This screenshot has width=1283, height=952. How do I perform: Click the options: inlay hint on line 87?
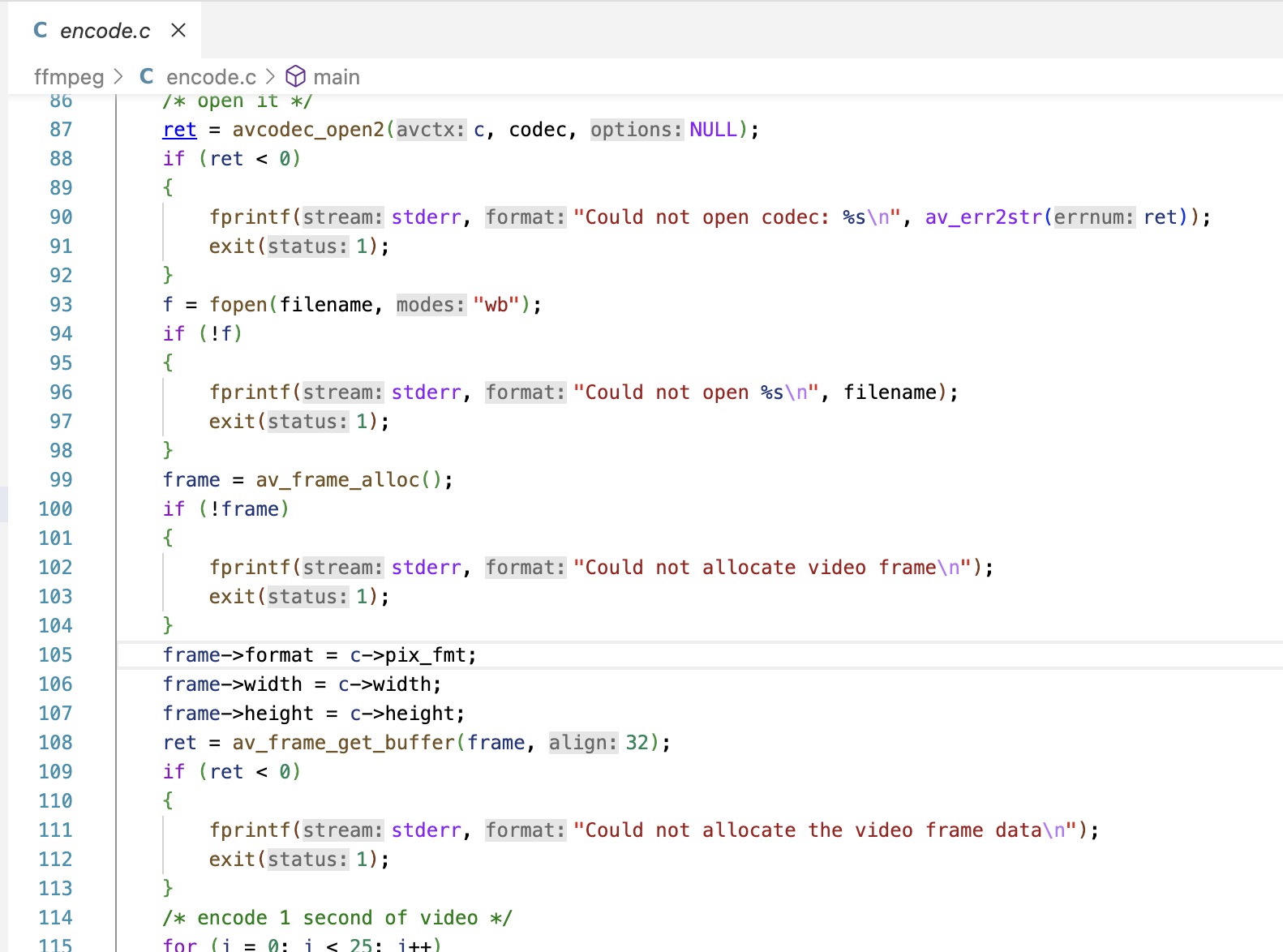[637, 130]
